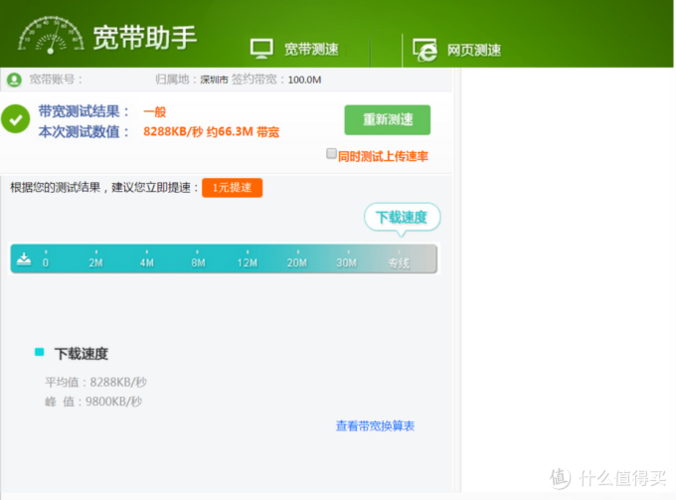
Task: Click the 20M mark on speed bar
Action: (297, 262)
